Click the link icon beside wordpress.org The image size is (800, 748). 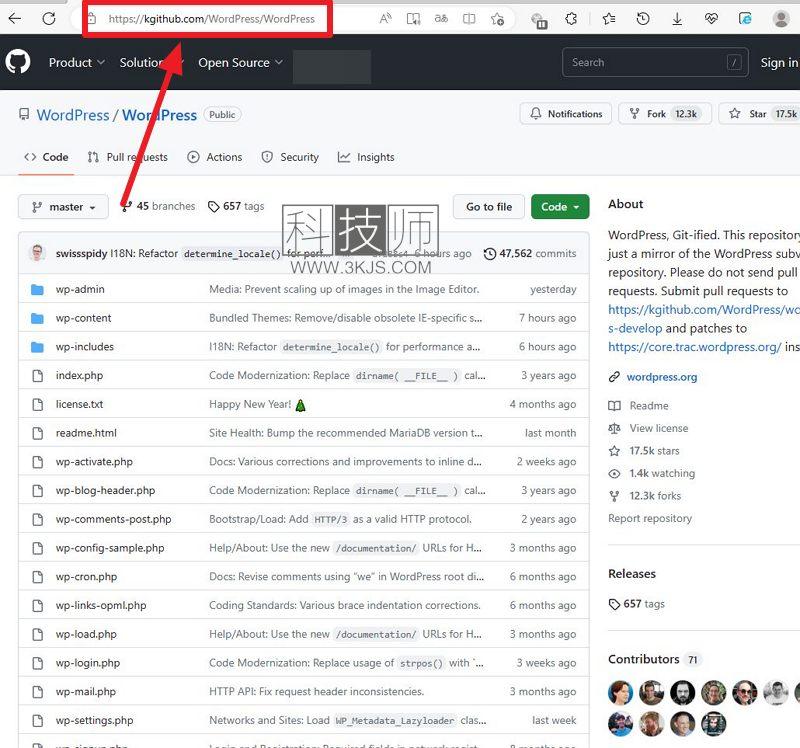point(614,377)
